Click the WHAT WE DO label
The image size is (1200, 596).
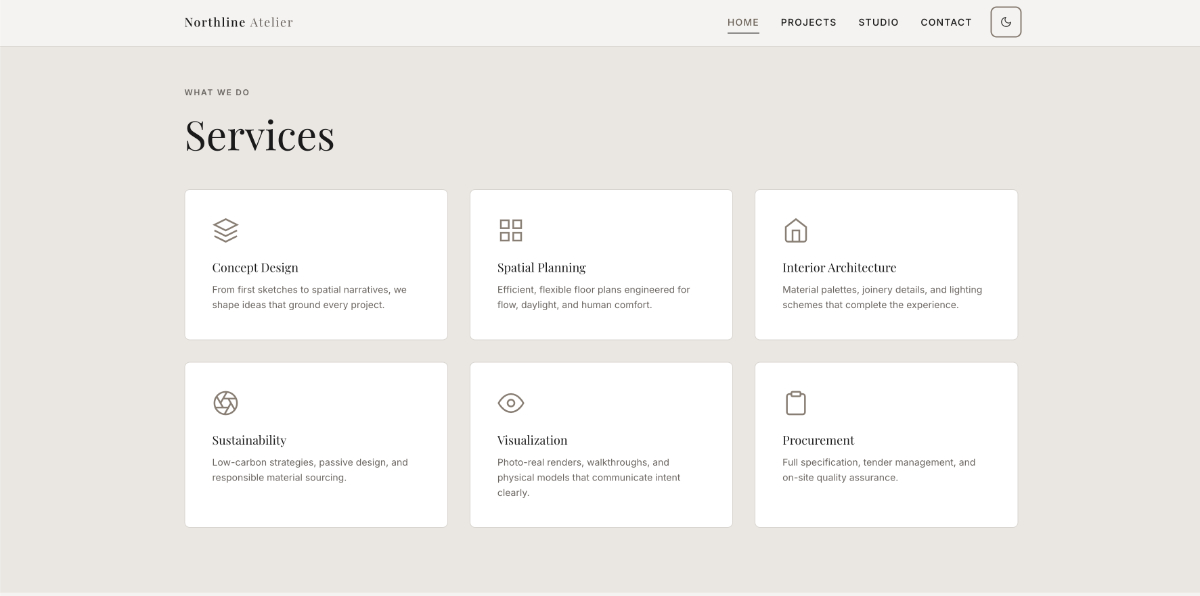pos(216,91)
